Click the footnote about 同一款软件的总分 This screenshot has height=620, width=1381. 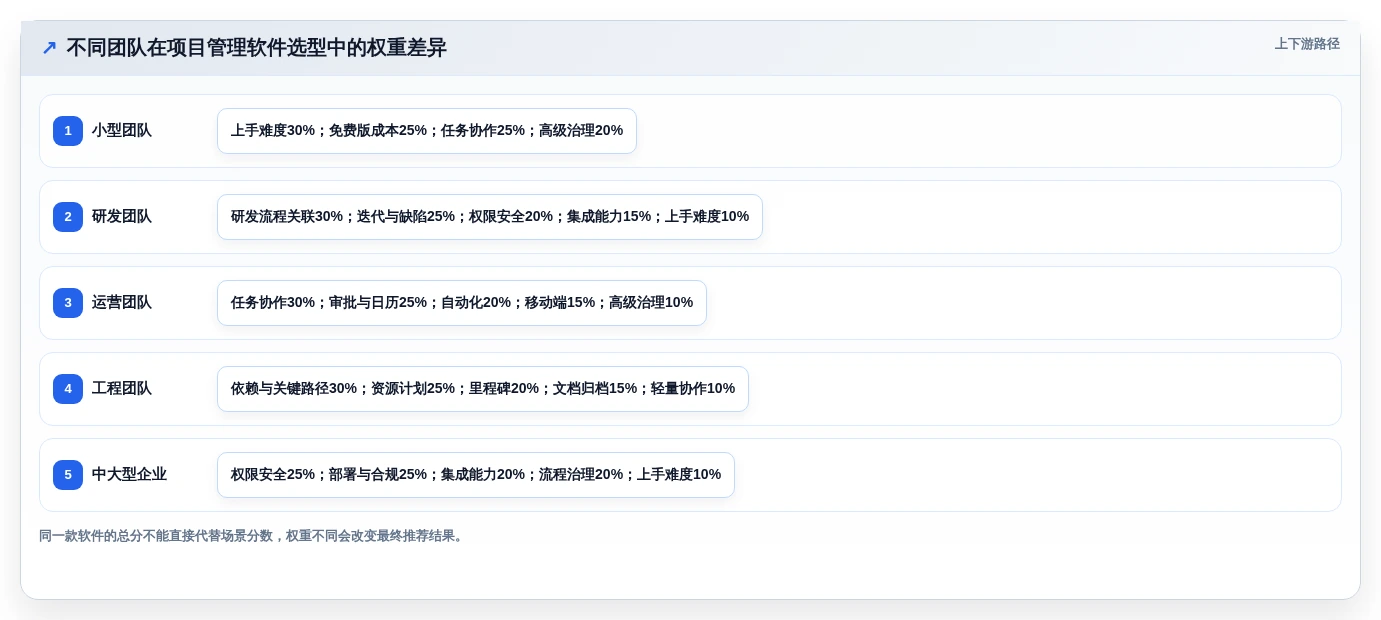pos(252,536)
